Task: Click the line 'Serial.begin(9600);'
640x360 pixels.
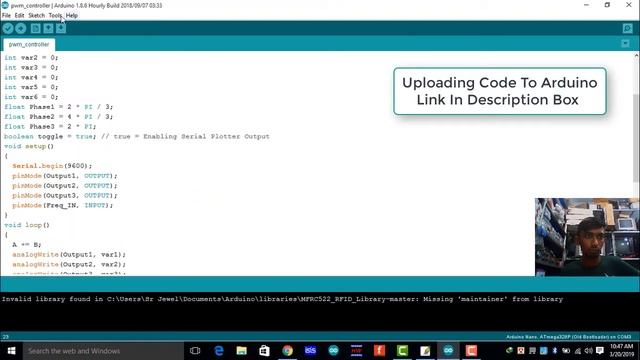Action: pyautogui.click(x=52, y=166)
